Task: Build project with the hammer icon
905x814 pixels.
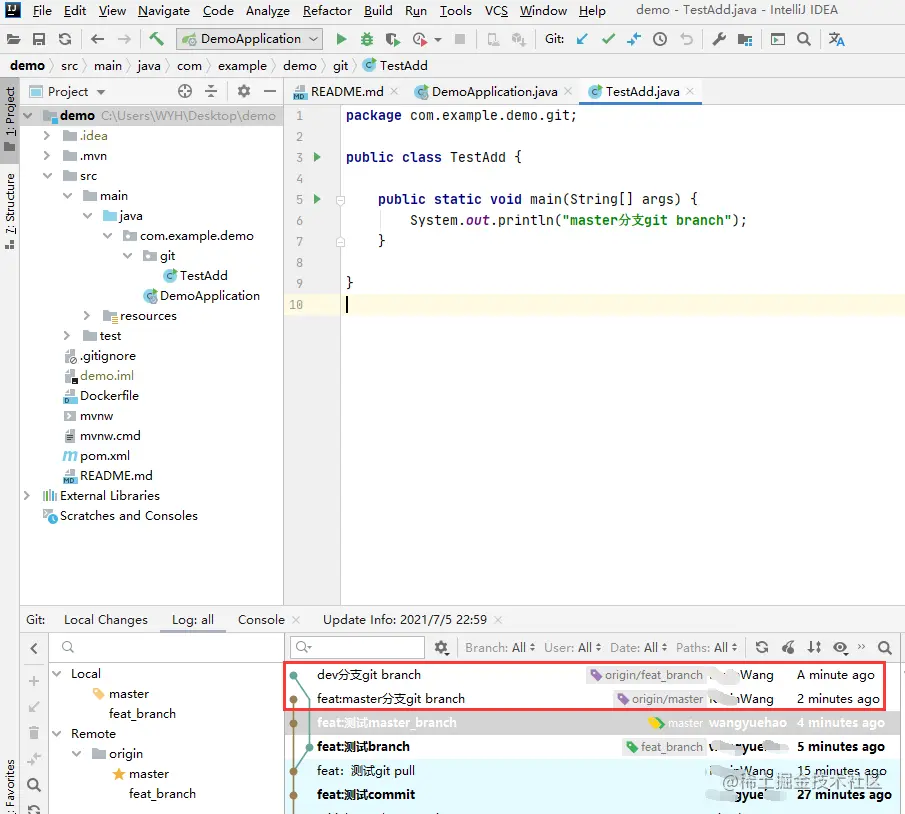Action: pos(156,39)
